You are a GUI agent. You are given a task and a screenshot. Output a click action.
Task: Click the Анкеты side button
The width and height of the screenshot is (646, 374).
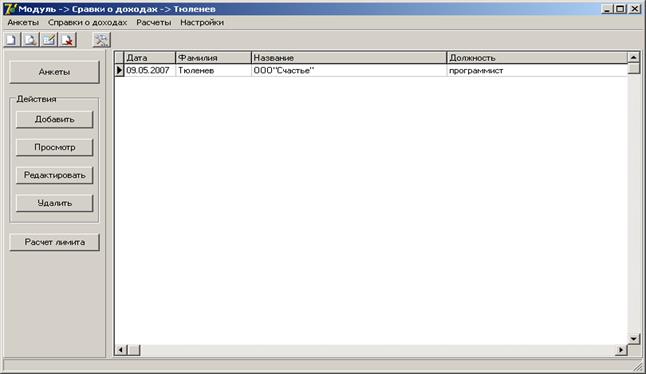point(54,72)
